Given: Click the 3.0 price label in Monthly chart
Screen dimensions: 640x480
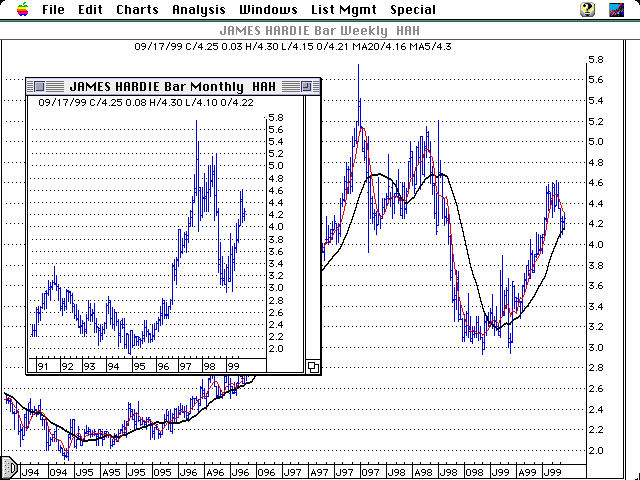Looking at the screenshot, I should 276,288.
